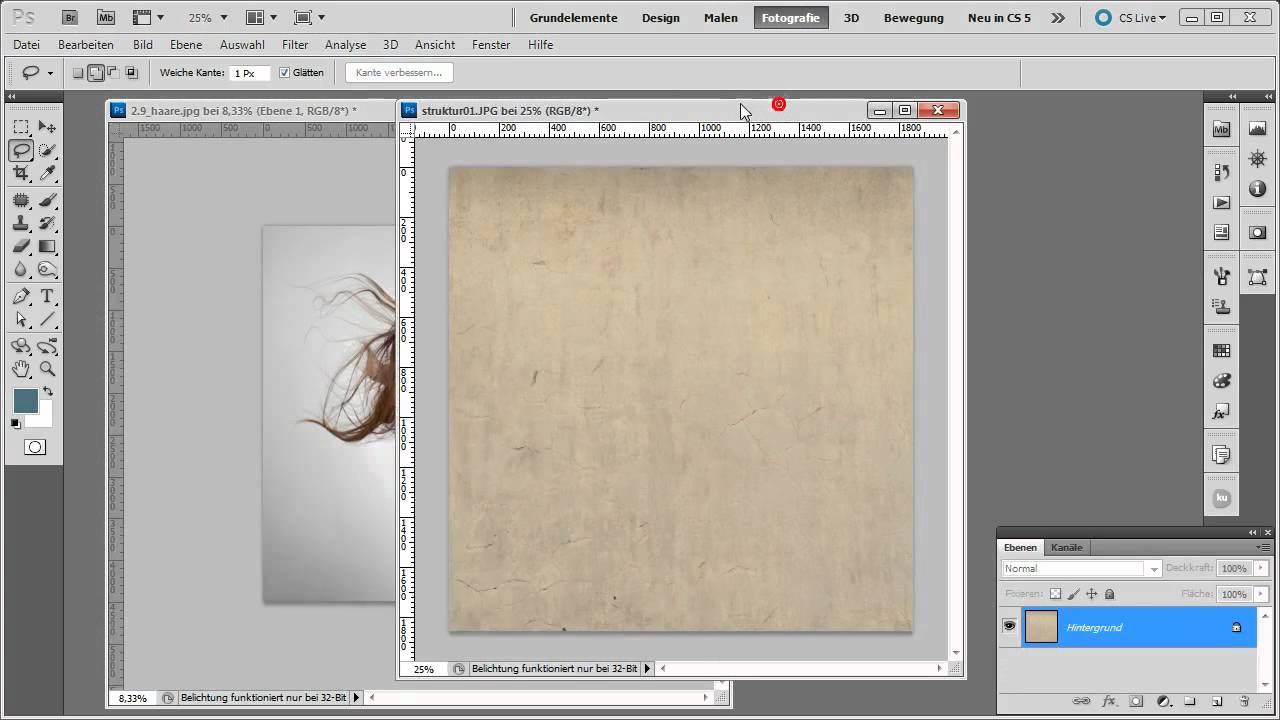Choose new selection mode in options bar
The height and width of the screenshot is (720, 1280).
tap(78, 73)
